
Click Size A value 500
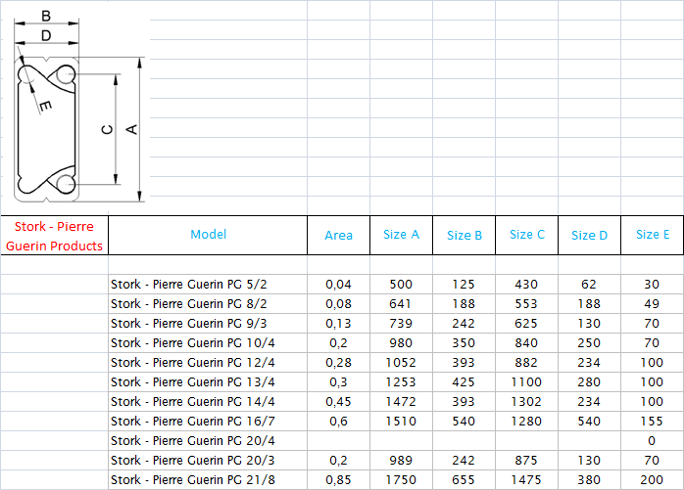pos(401,284)
